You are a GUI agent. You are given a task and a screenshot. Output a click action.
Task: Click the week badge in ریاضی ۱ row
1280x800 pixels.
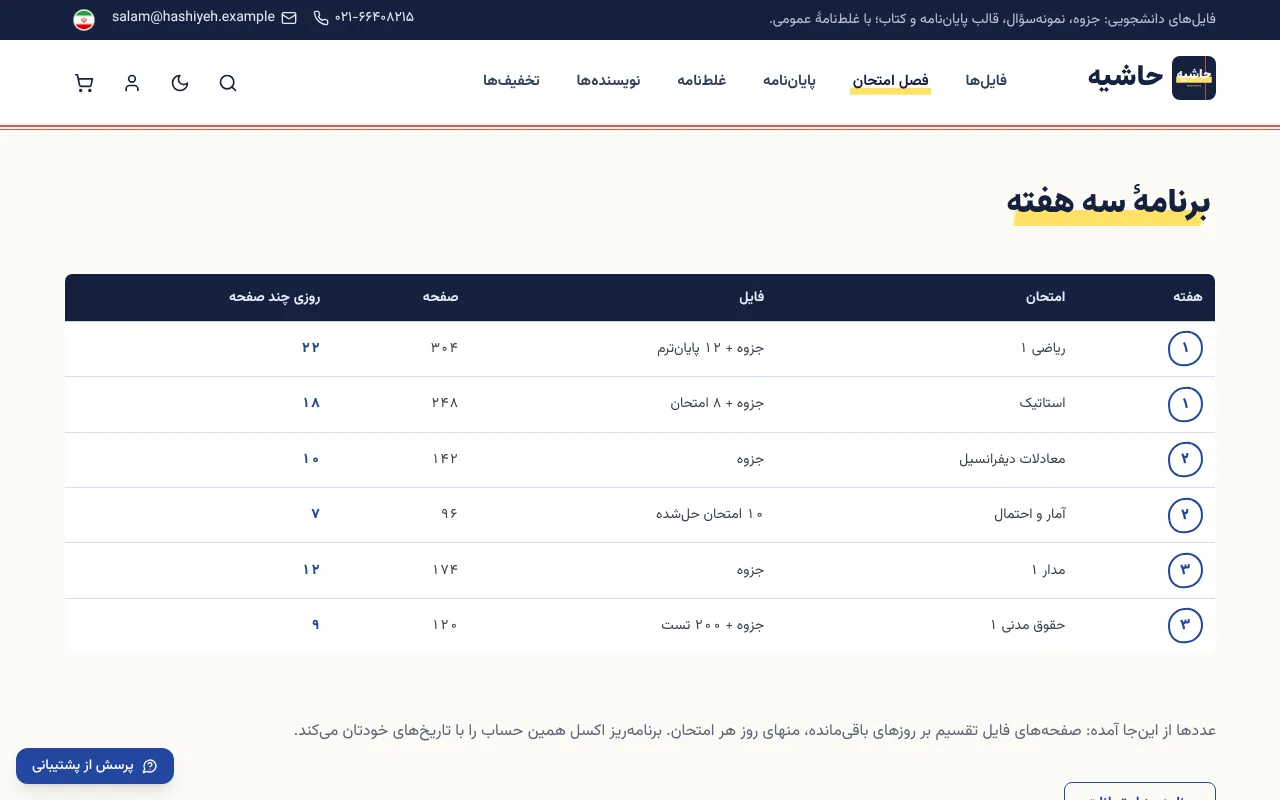click(1185, 348)
